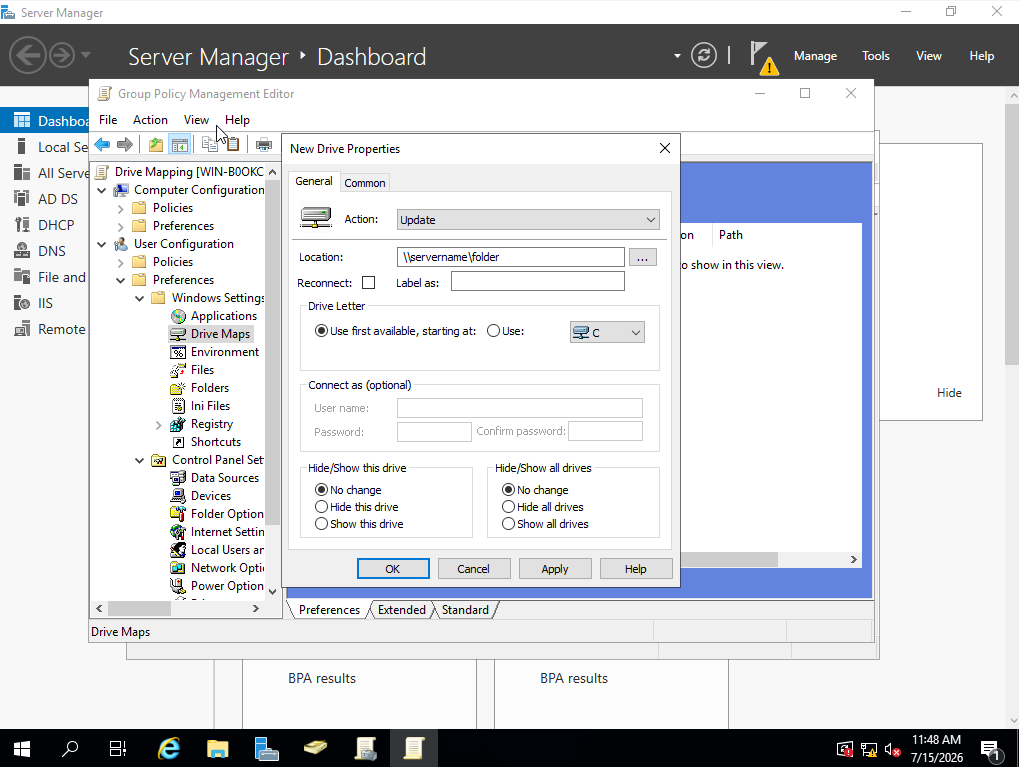Click Server Manager refresh icon
Screen dimensions: 1019x767
click(704, 55)
